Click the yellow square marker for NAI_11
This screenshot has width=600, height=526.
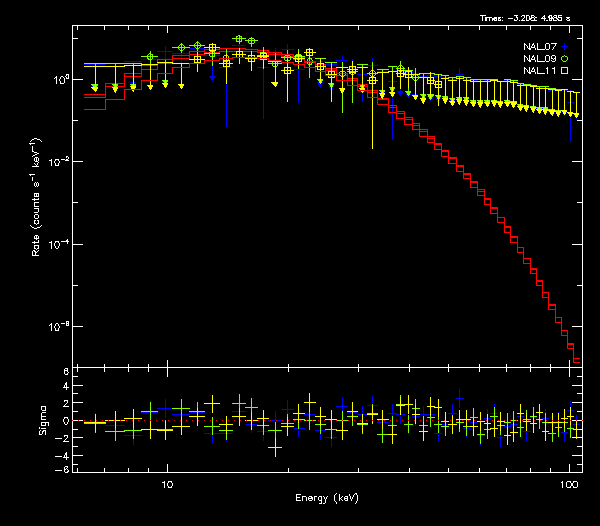tap(565, 71)
